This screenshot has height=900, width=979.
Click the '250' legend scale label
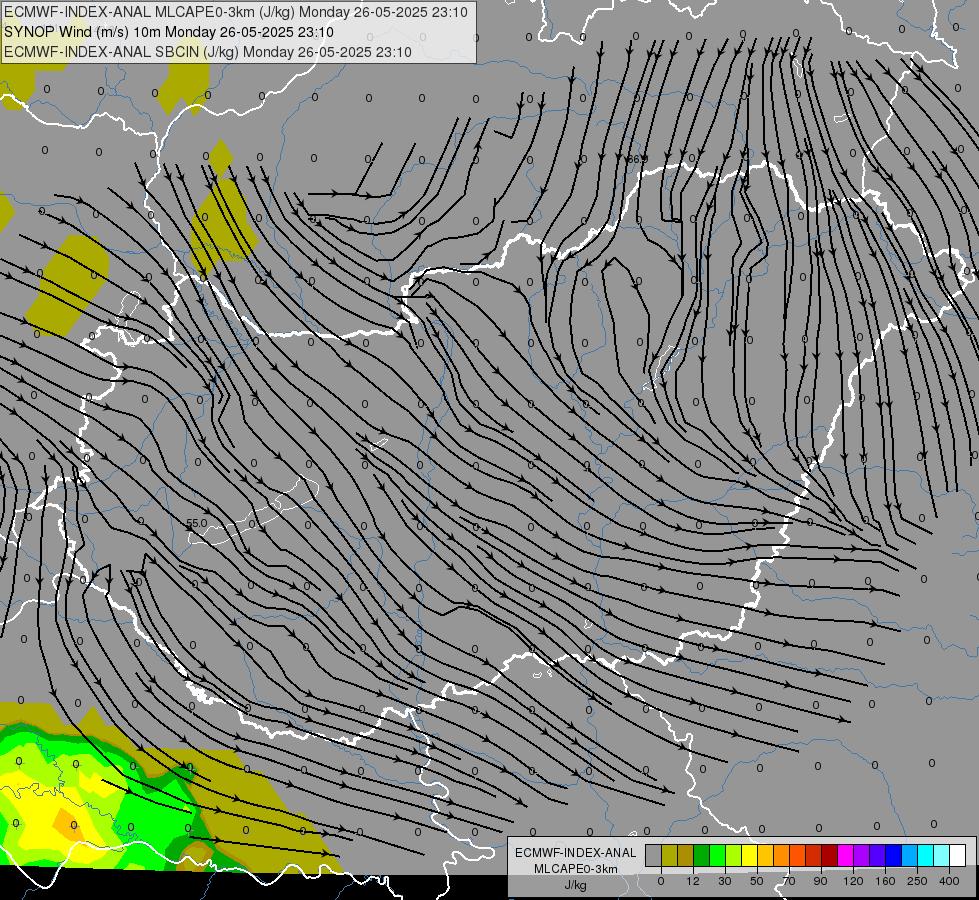[x=917, y=881]
